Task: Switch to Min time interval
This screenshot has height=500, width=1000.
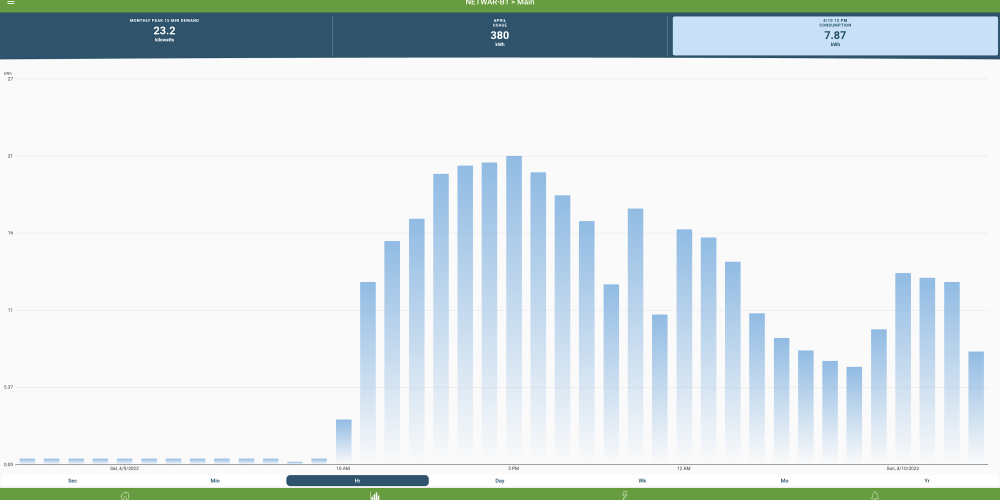Action: click(215, 481)
